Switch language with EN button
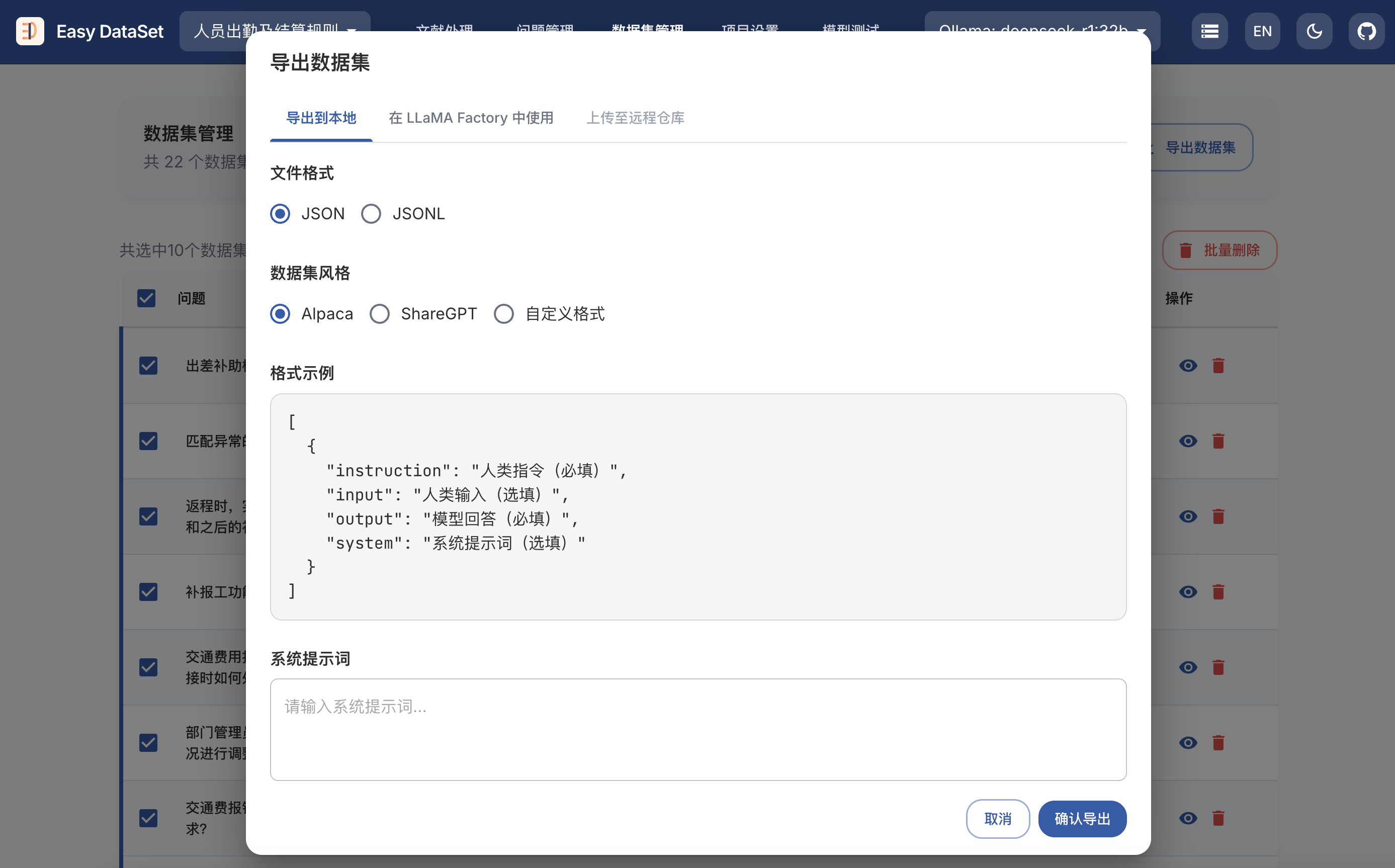The image size is (1395, 868). coord(1262,31)
